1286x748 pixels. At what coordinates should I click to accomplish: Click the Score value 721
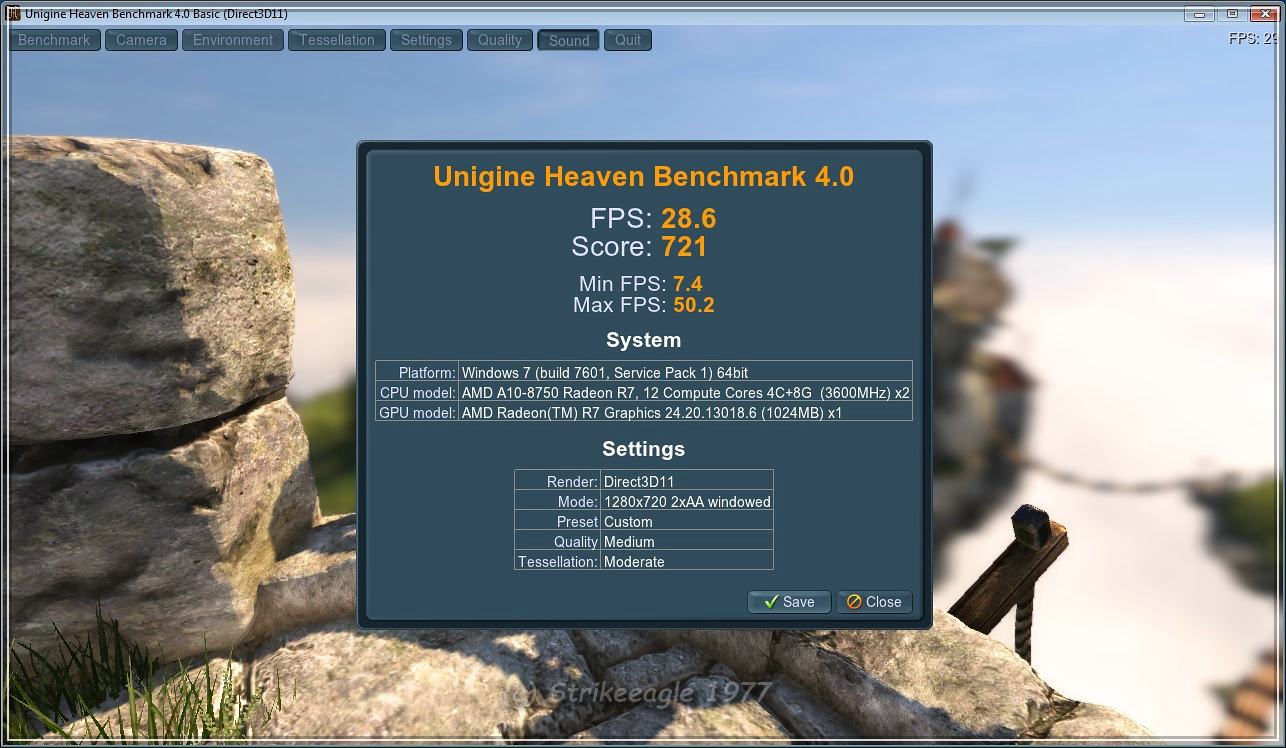(684, 247)
